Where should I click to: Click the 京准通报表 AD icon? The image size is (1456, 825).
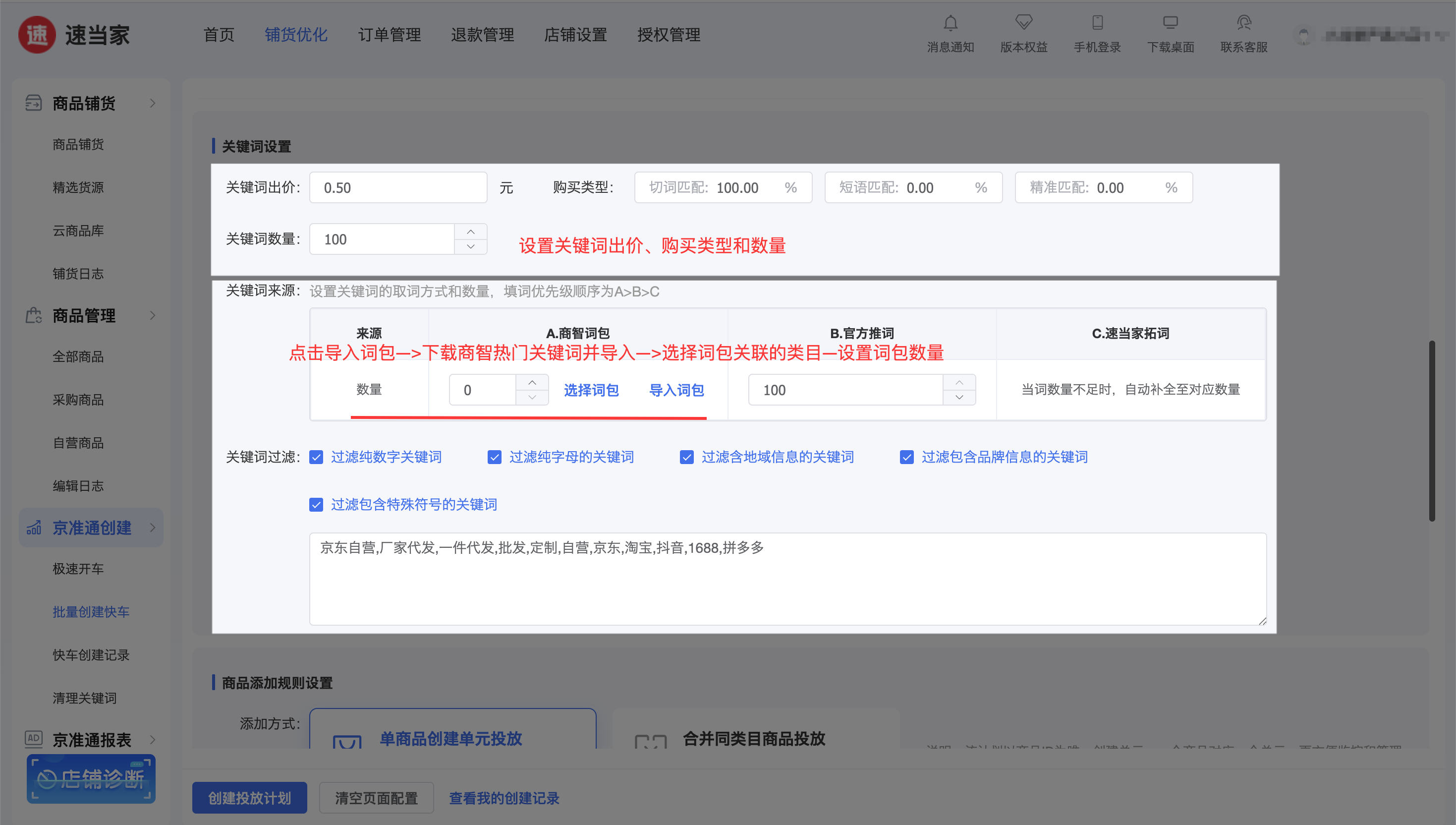[x=33, y=738]
